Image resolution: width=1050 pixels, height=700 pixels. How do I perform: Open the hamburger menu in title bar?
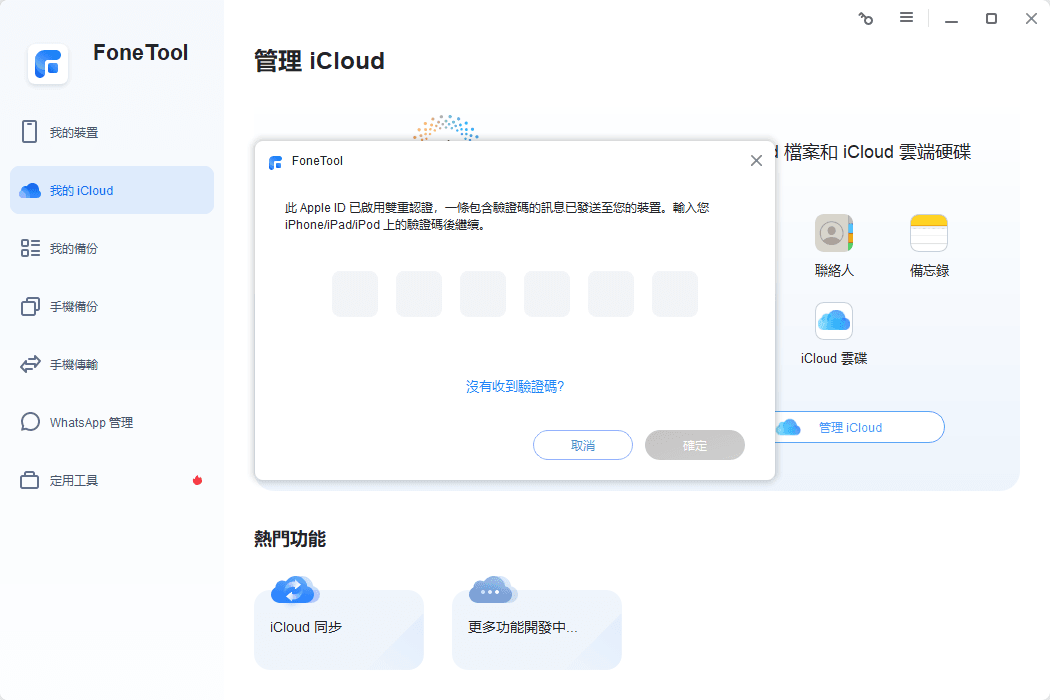906,18
